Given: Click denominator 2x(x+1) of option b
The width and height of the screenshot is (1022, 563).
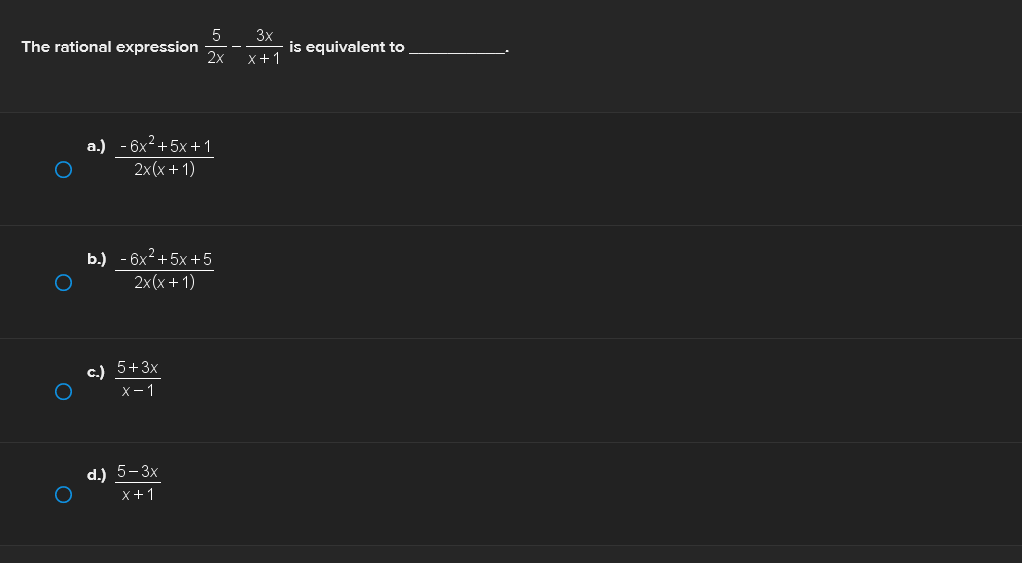Looking at the screenshot, I should coord(165,283).
